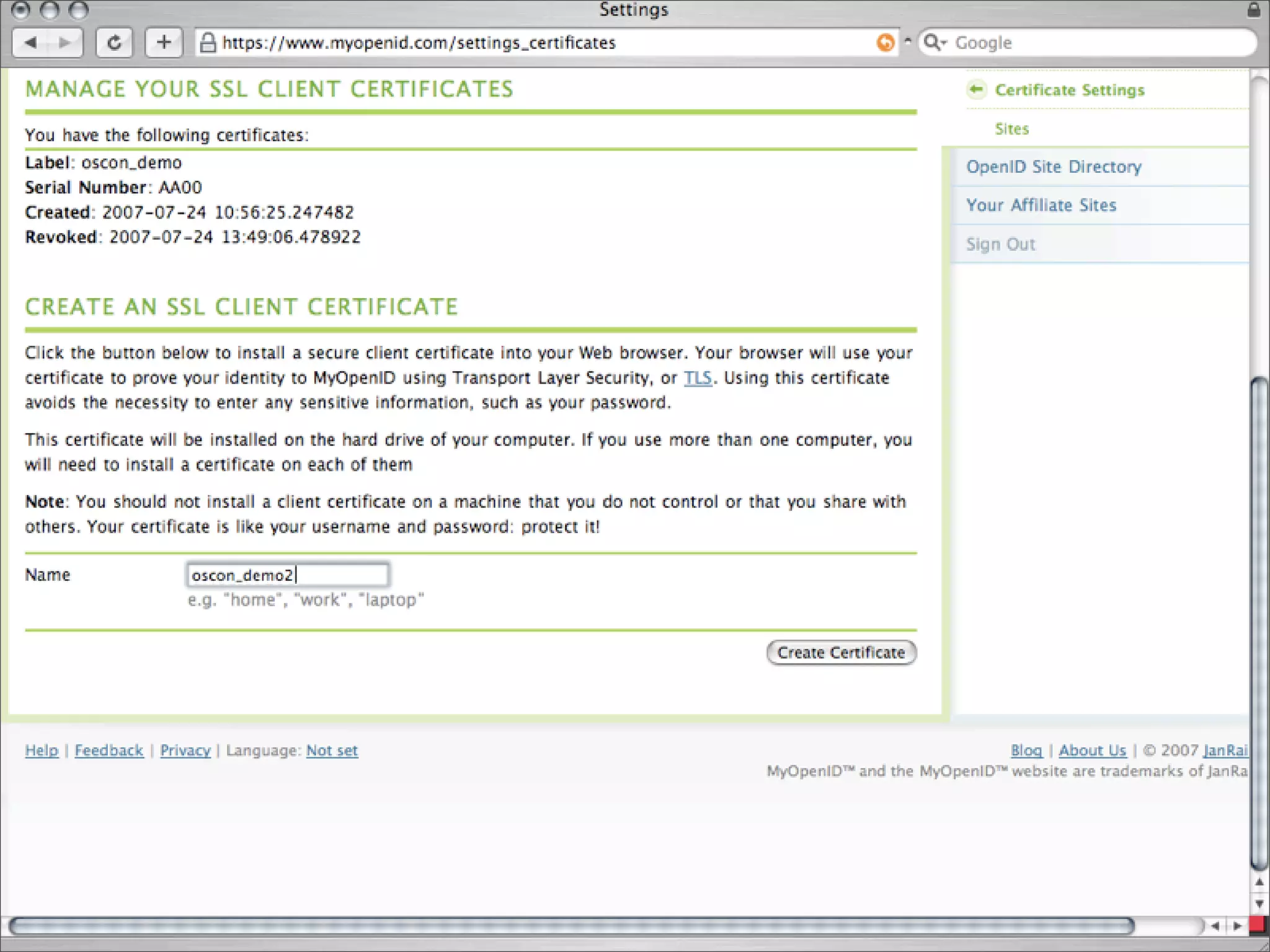This screenshot has width=1270, height=952.
Task: Click into the certificate Name field
Action: [288, 575]
